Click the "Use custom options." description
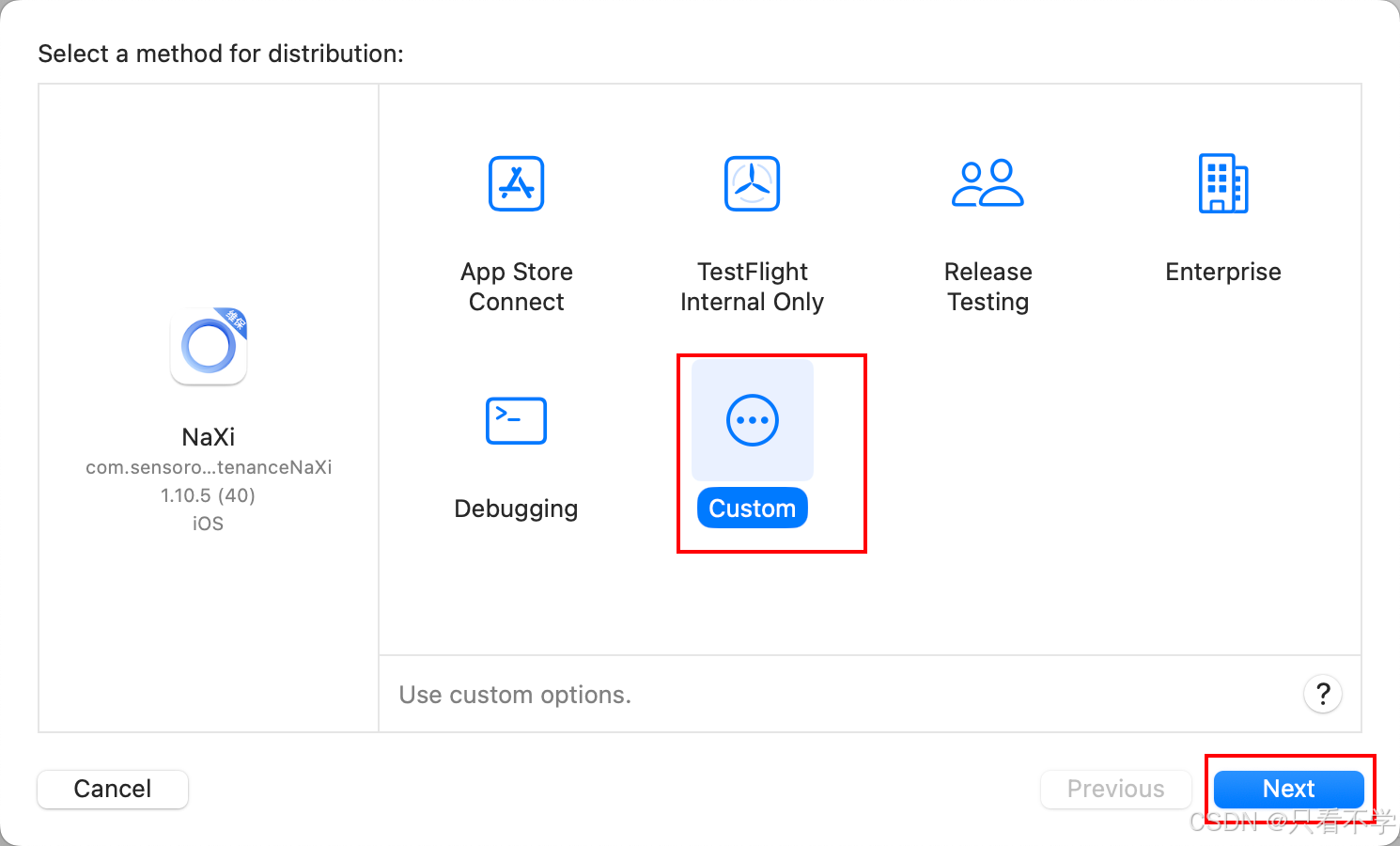This screenshot has height=846, width=1400. 515,695
